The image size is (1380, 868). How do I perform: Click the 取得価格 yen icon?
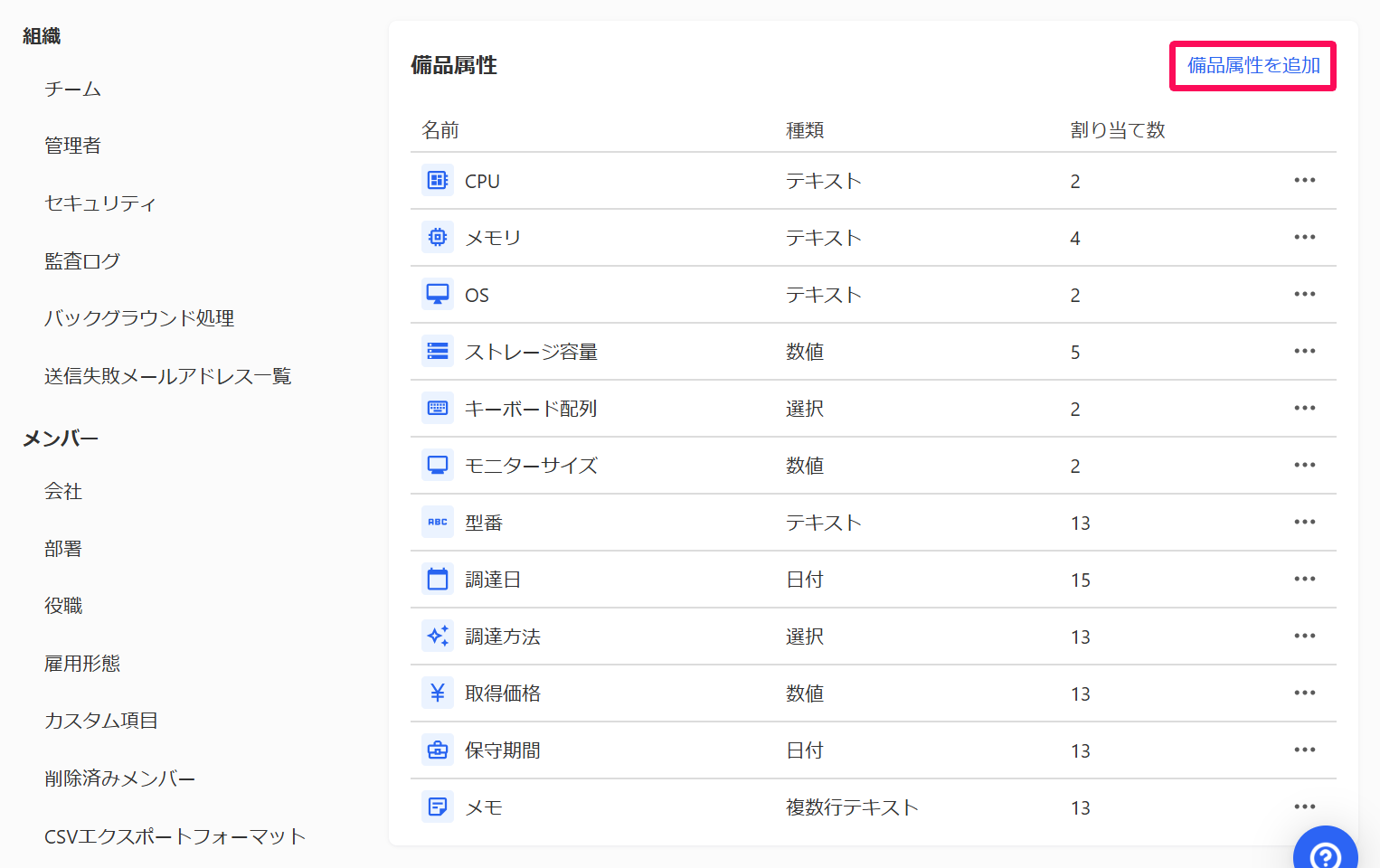coord(438,693)
